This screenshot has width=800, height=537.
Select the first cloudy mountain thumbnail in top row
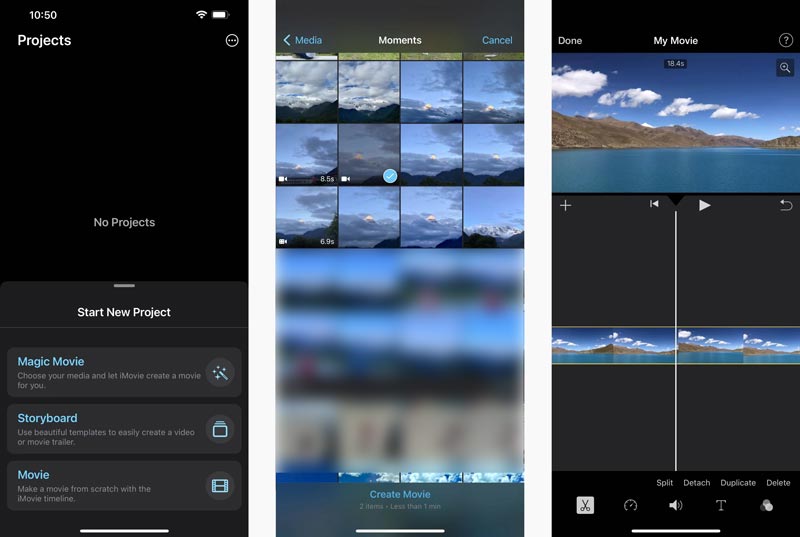307,92
